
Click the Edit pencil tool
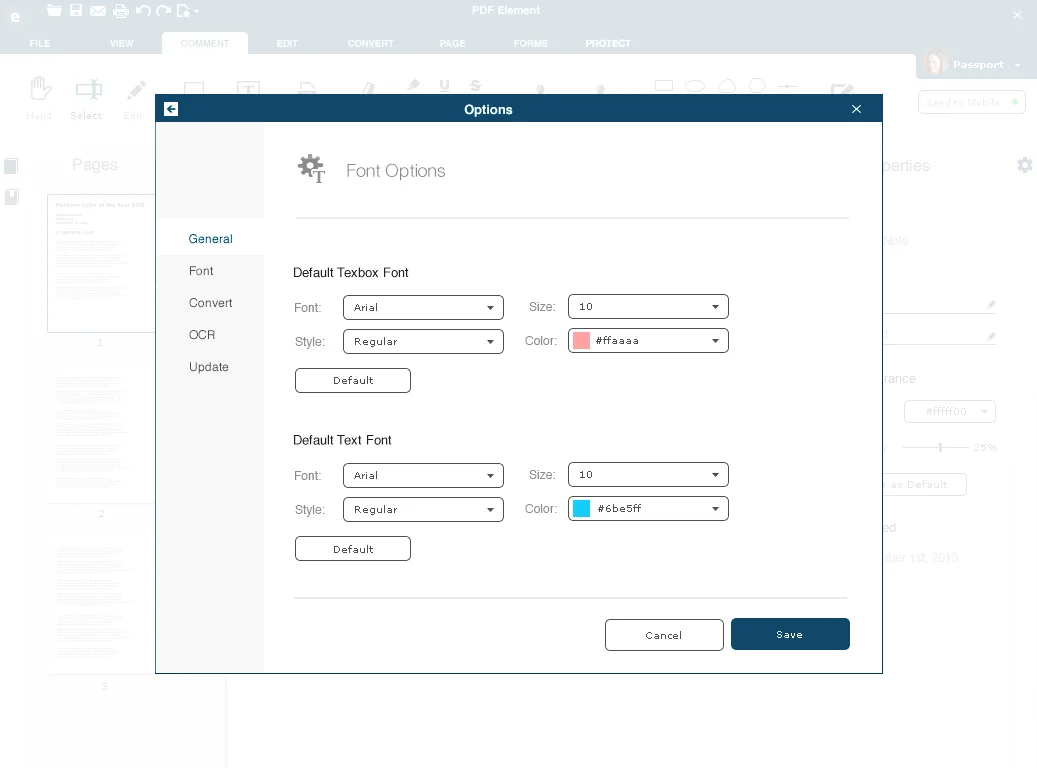point(135,98)
